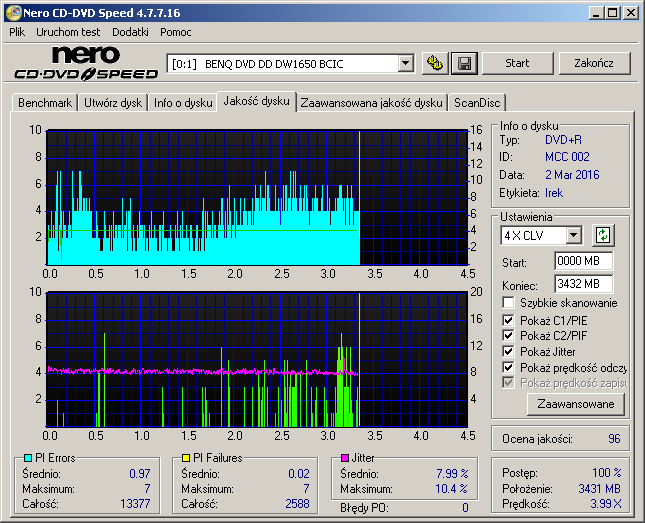Click the green refresh speed icon
Image resolution: width=645 pixels, height=523 pixels.
[x=603, y=235]
